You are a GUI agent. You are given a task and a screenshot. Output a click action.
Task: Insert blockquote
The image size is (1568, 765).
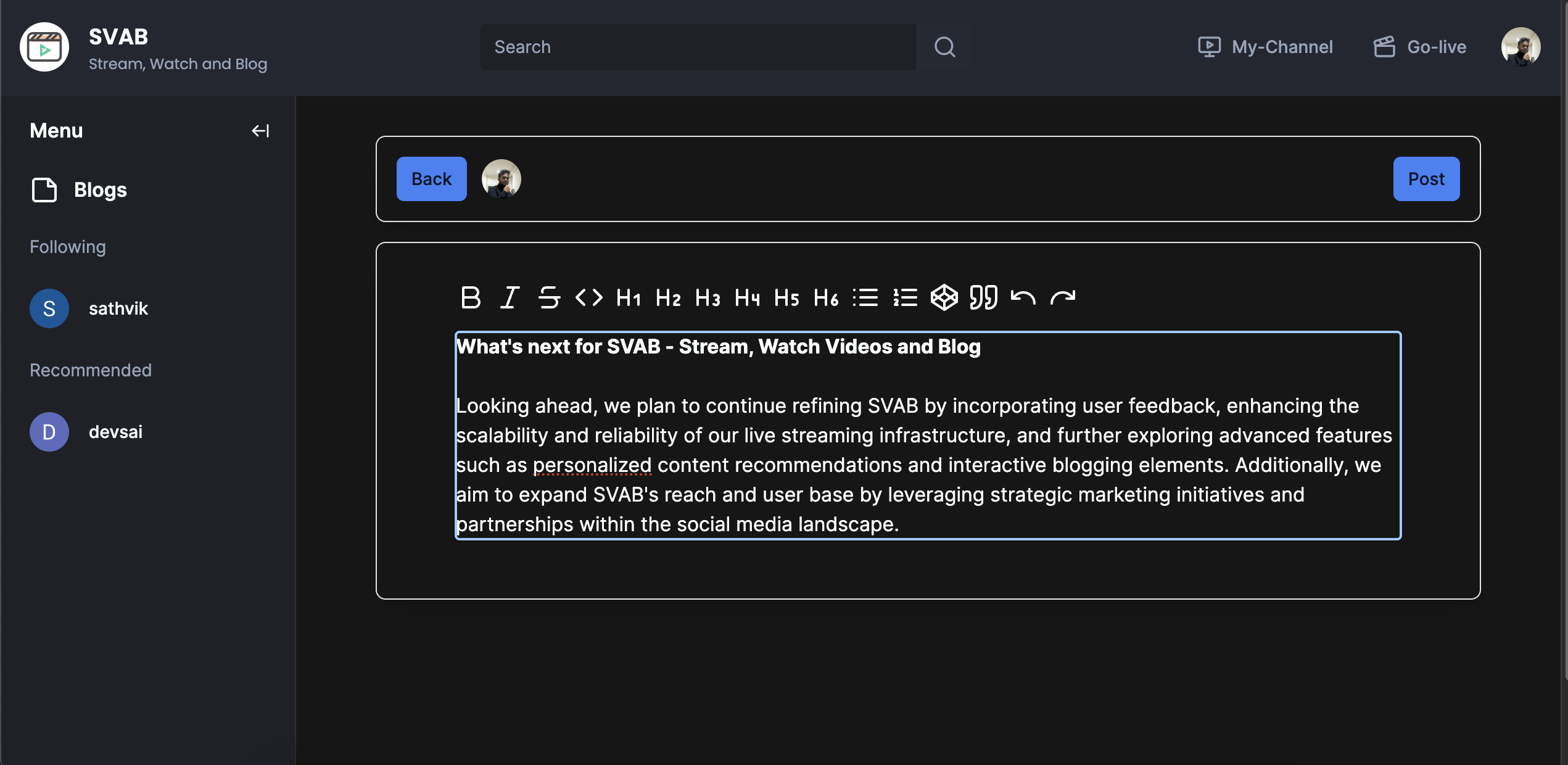click(983, 298)
